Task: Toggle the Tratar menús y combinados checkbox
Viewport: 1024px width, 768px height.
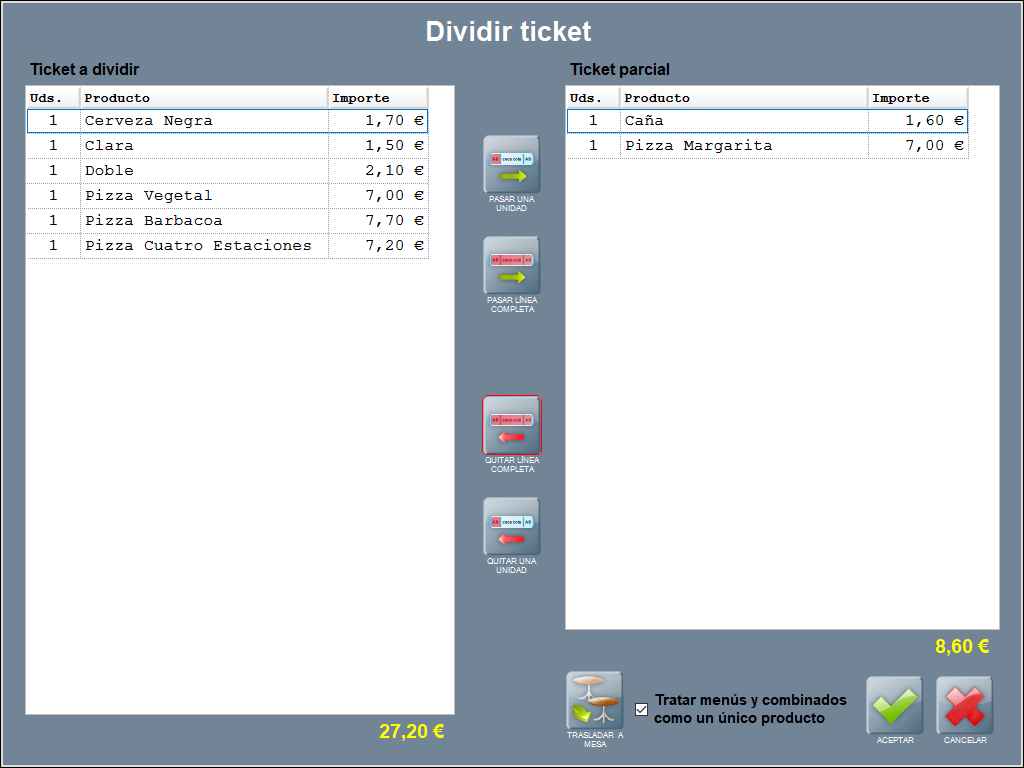Action: pyautogui.click(x=642, y=710)
